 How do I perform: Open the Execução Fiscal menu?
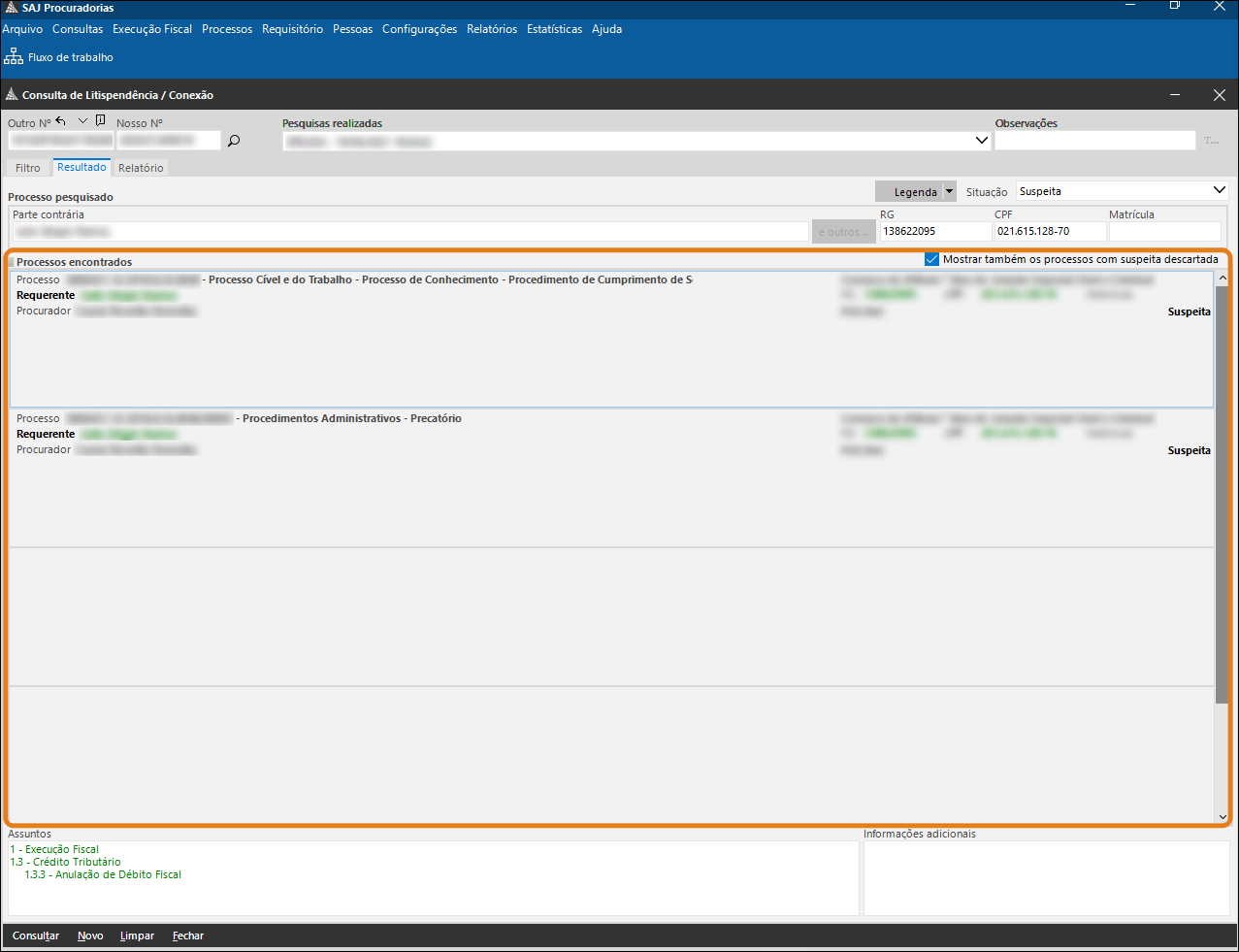(152, 29)
